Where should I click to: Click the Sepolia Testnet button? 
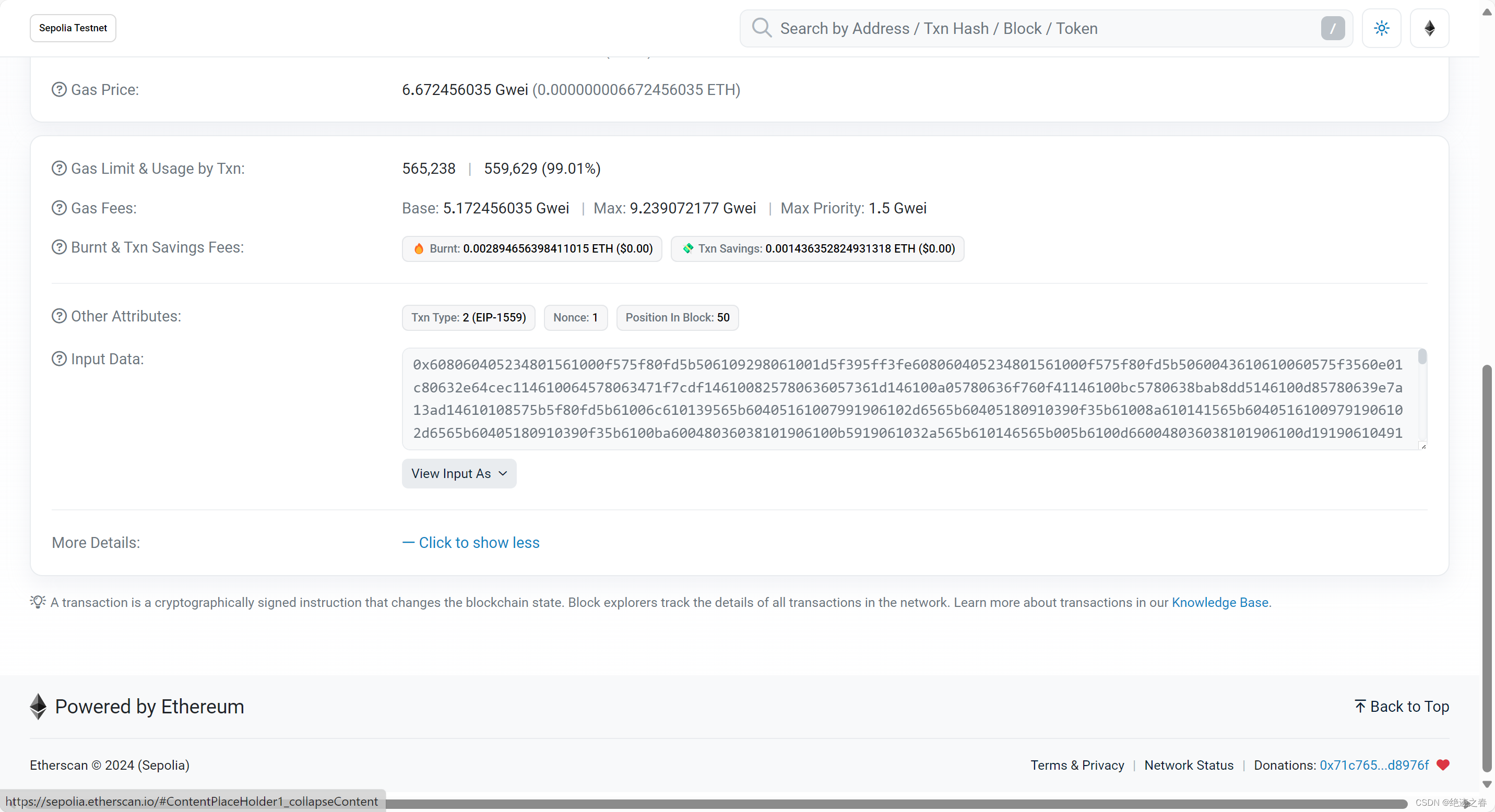[x=73, y=28]
